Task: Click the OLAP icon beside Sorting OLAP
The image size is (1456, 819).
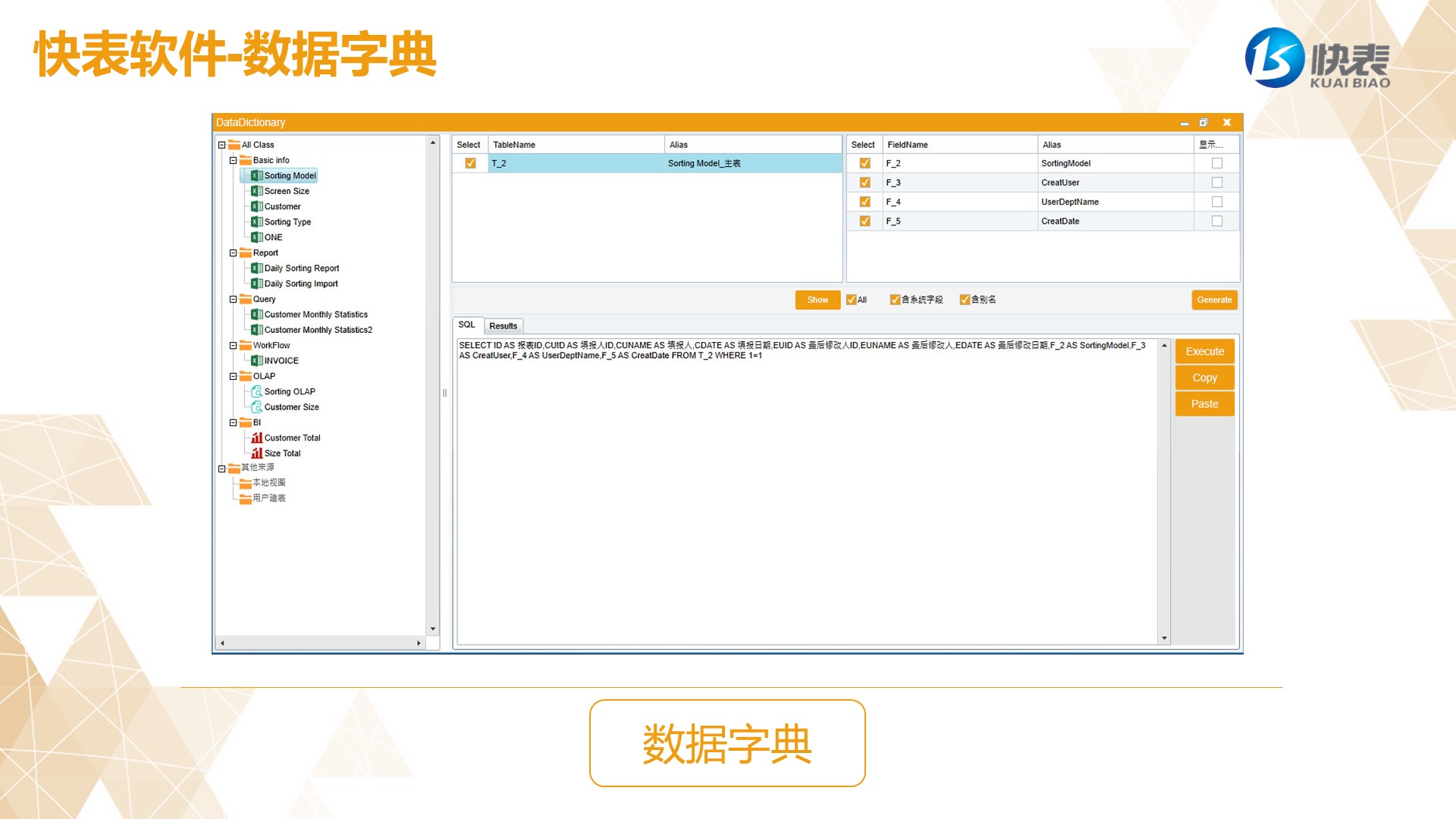Action: pos(257,392)
